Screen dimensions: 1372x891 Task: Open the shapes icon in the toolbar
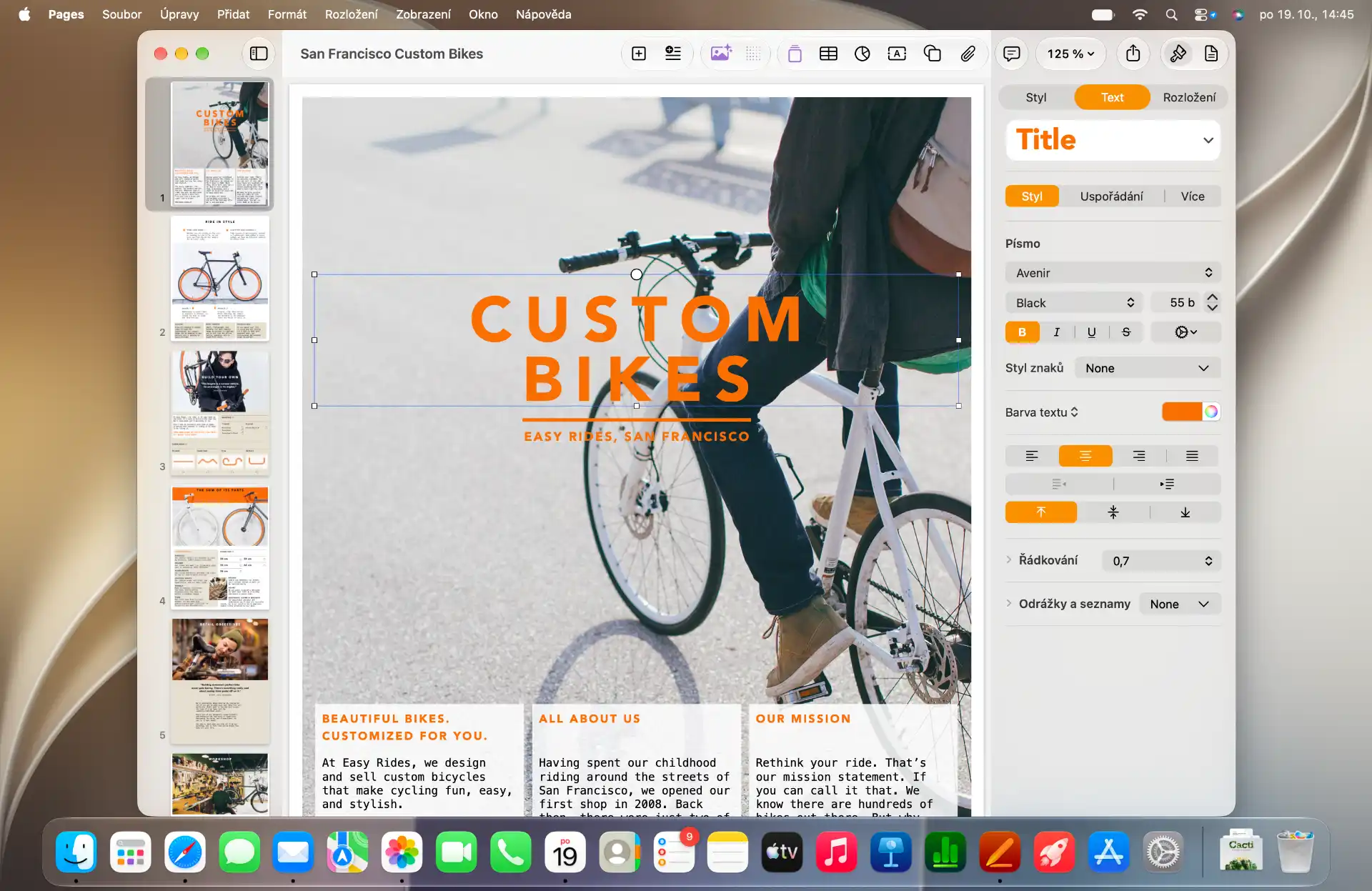[932, 54]
